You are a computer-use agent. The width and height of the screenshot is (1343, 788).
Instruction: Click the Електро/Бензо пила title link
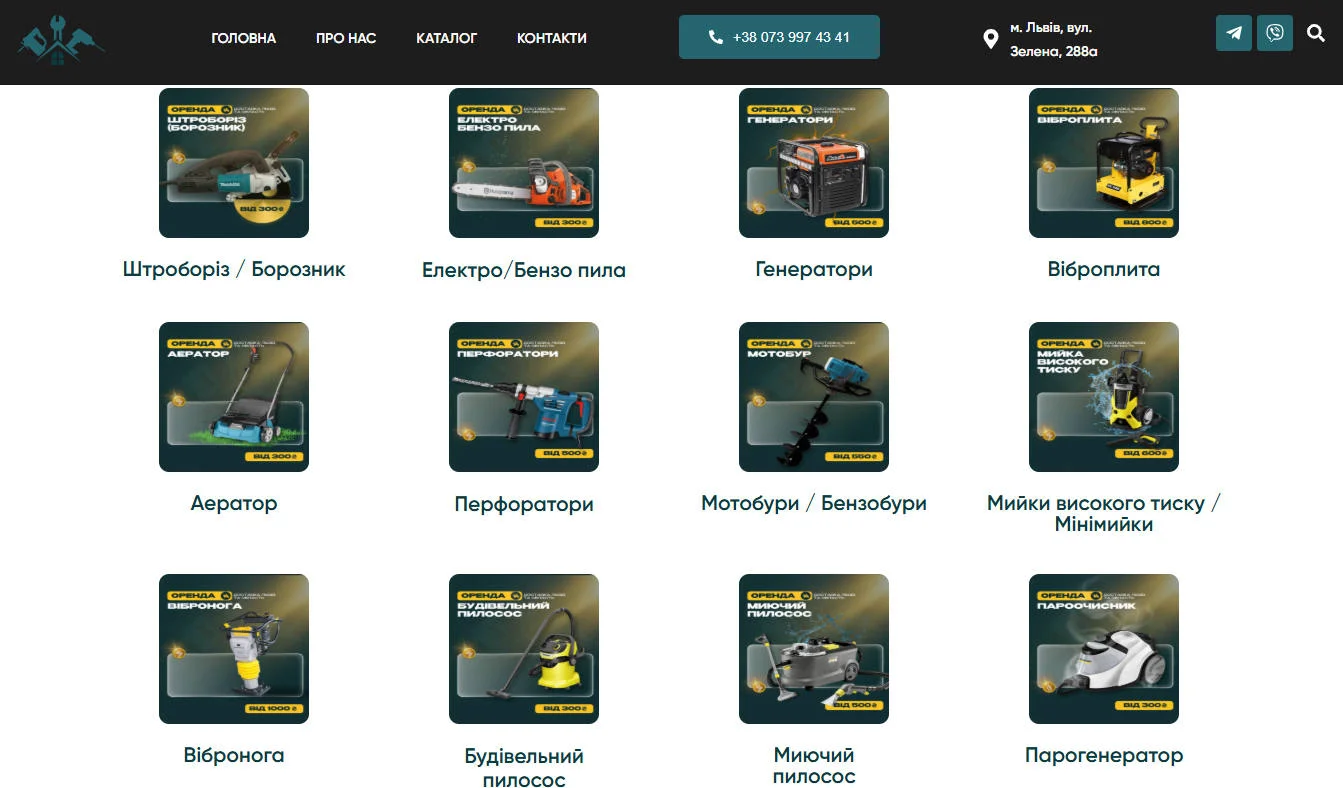[x=524, y=270]
